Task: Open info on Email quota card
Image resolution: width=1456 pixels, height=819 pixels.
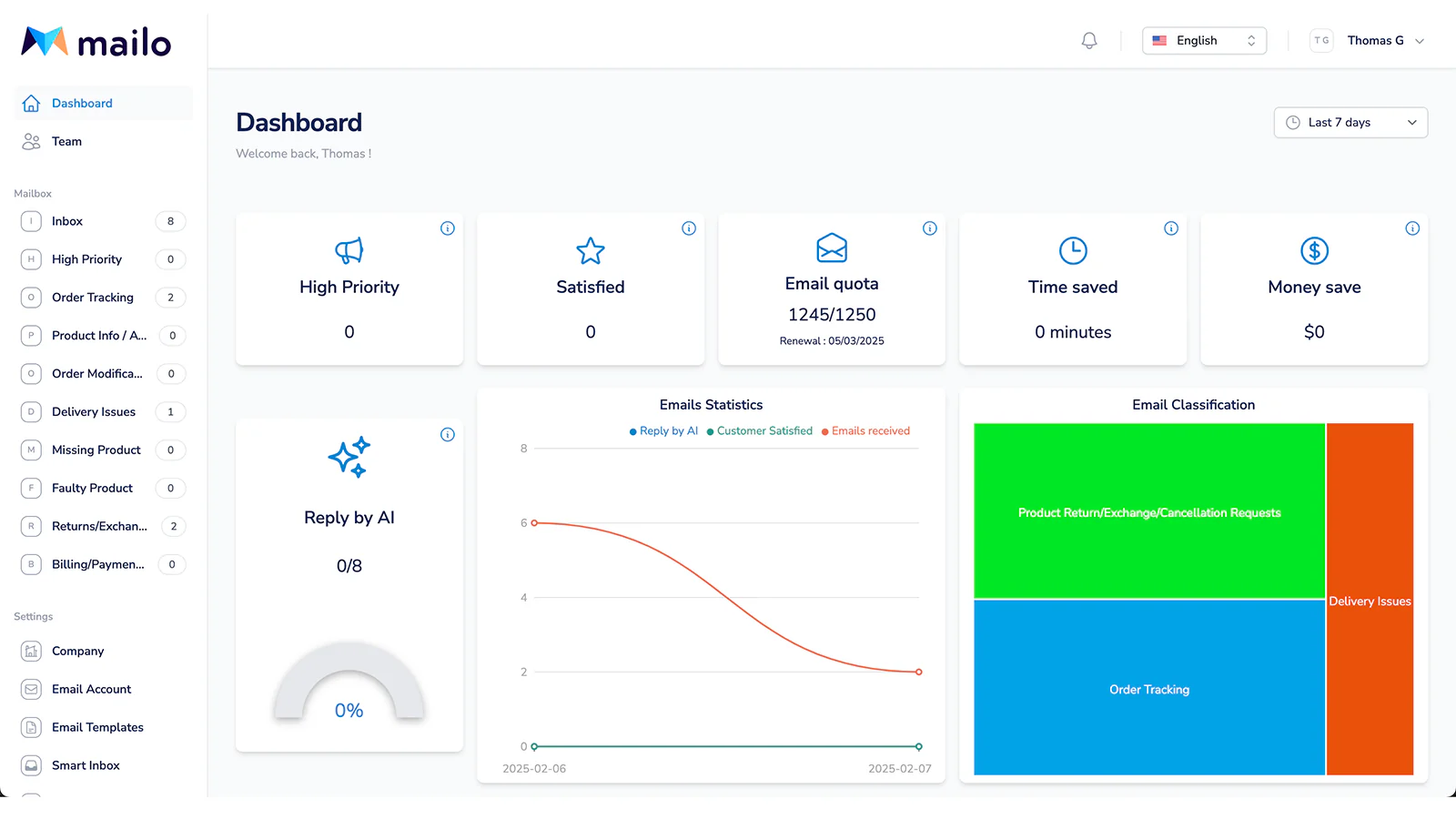Action: coord(930,228)
